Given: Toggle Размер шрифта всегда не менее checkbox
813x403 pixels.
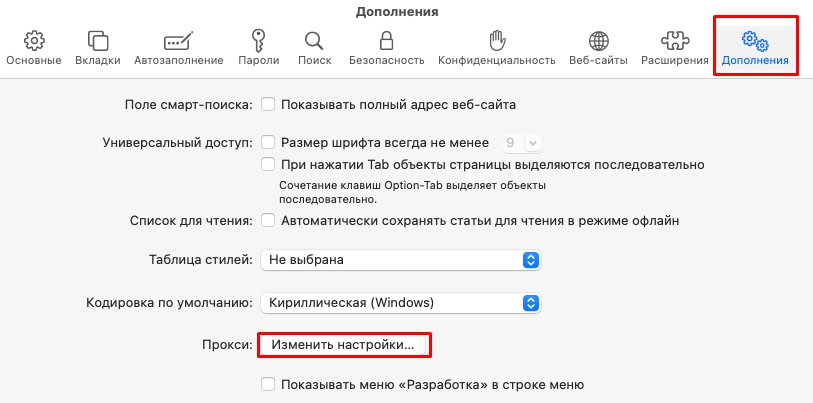Looking at the screenshot, I should click(268, 142).
